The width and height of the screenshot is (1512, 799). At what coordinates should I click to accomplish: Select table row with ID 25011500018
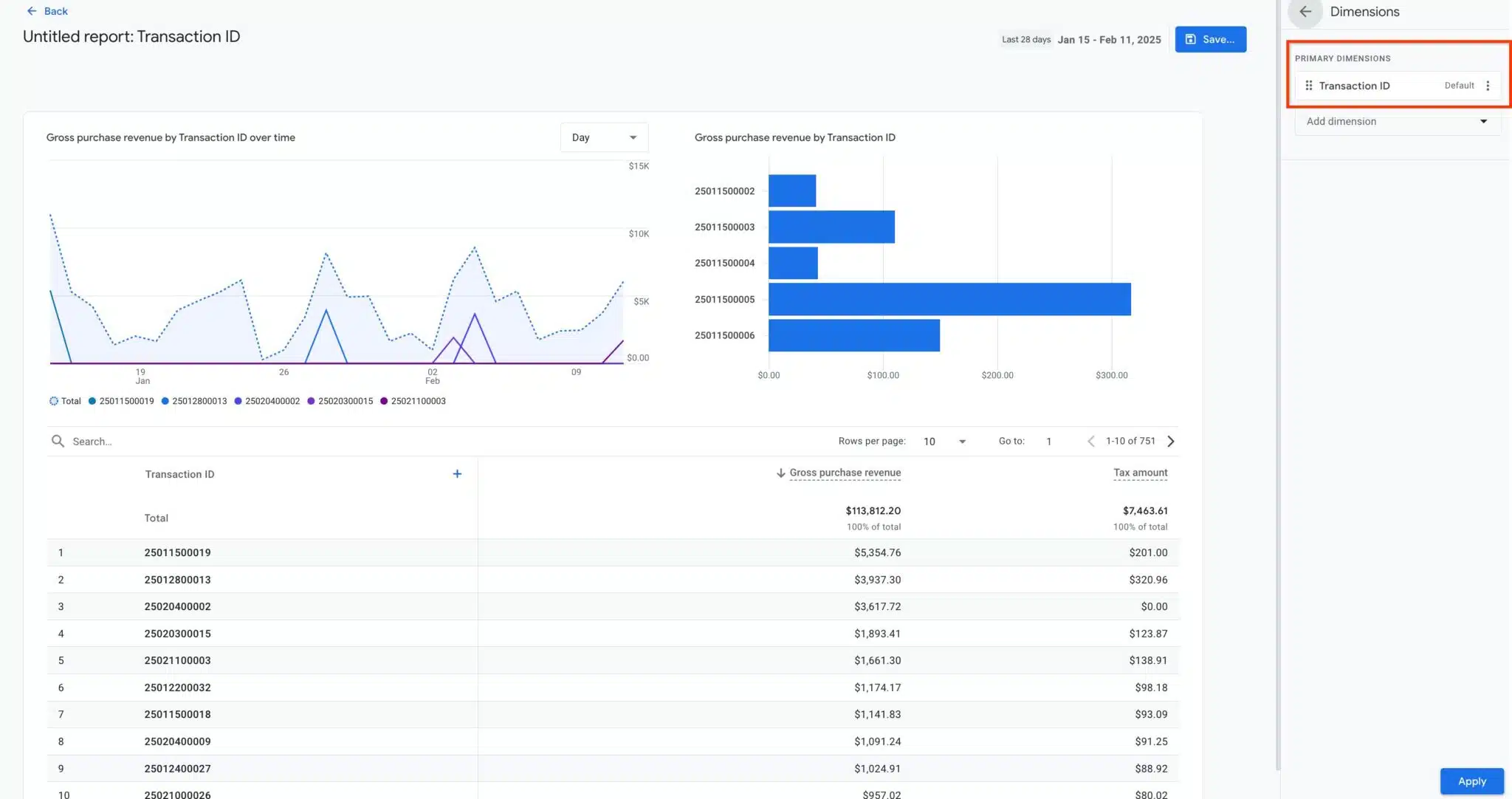point(613,714)
